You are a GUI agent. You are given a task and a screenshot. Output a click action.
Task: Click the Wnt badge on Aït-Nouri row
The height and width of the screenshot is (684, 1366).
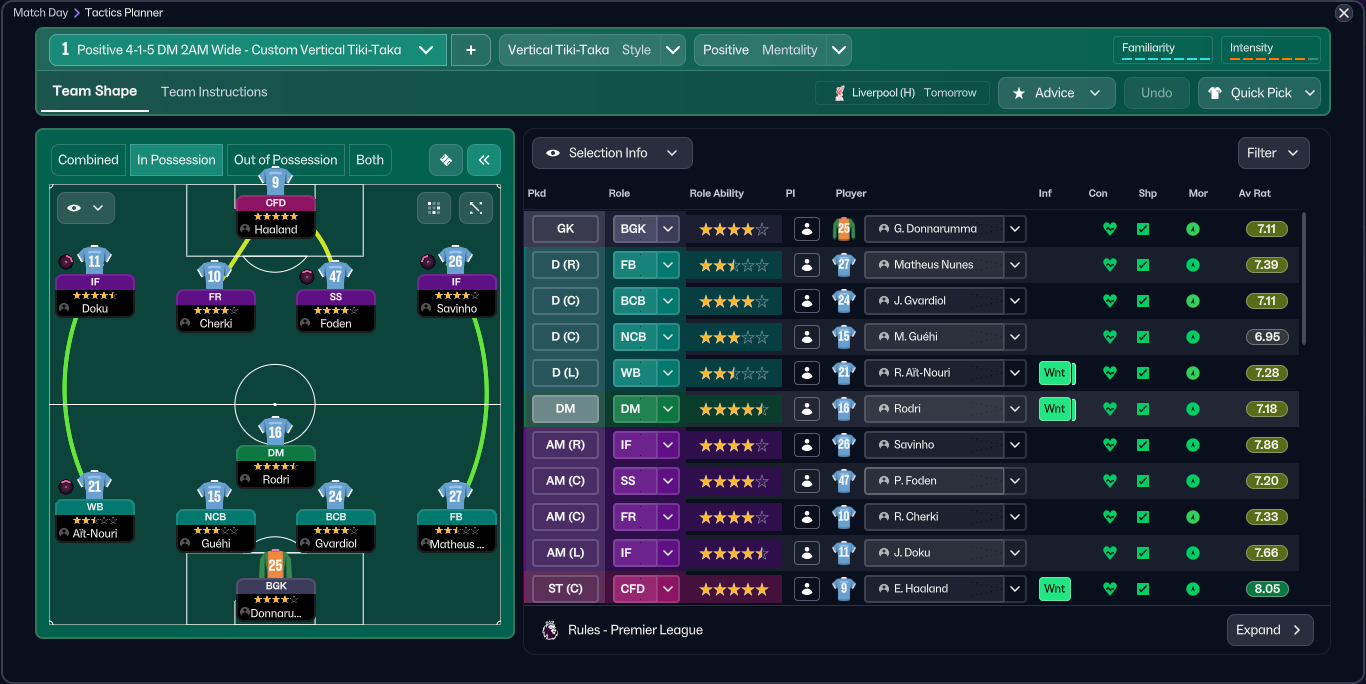tap(1055, 373)
